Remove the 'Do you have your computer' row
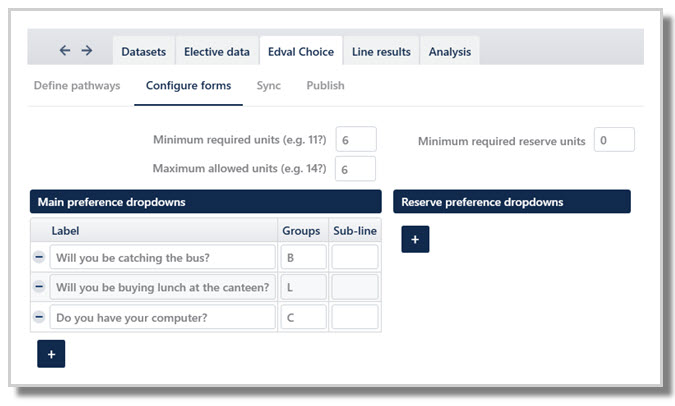 (39, 317)
